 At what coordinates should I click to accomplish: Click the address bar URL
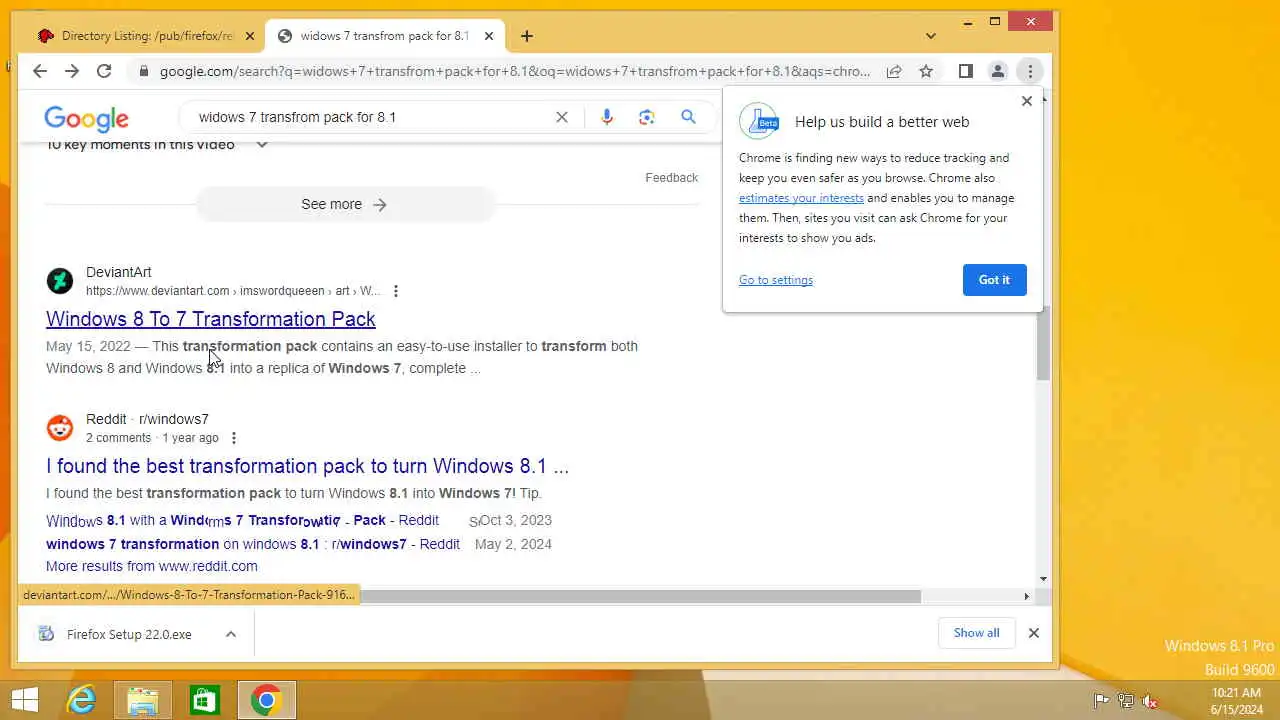514,71
